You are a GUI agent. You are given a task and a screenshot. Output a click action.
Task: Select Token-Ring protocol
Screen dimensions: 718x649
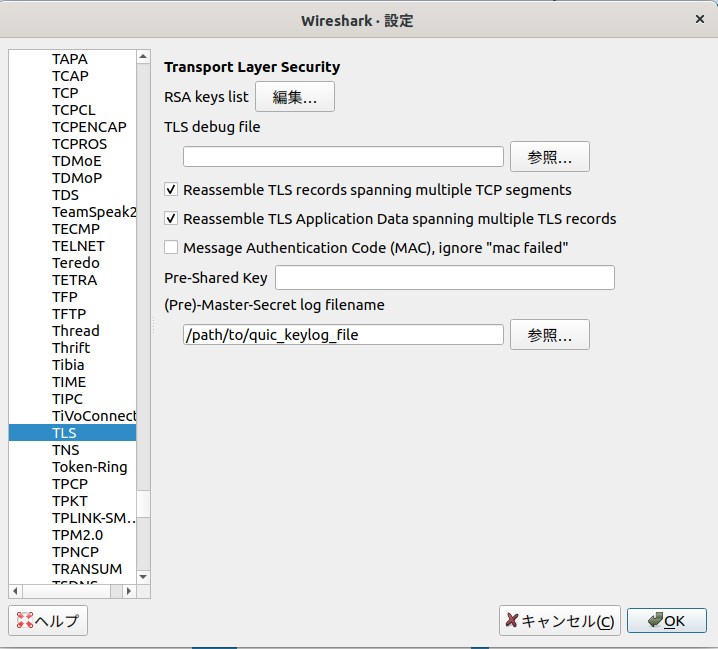[x=90, y=467]
